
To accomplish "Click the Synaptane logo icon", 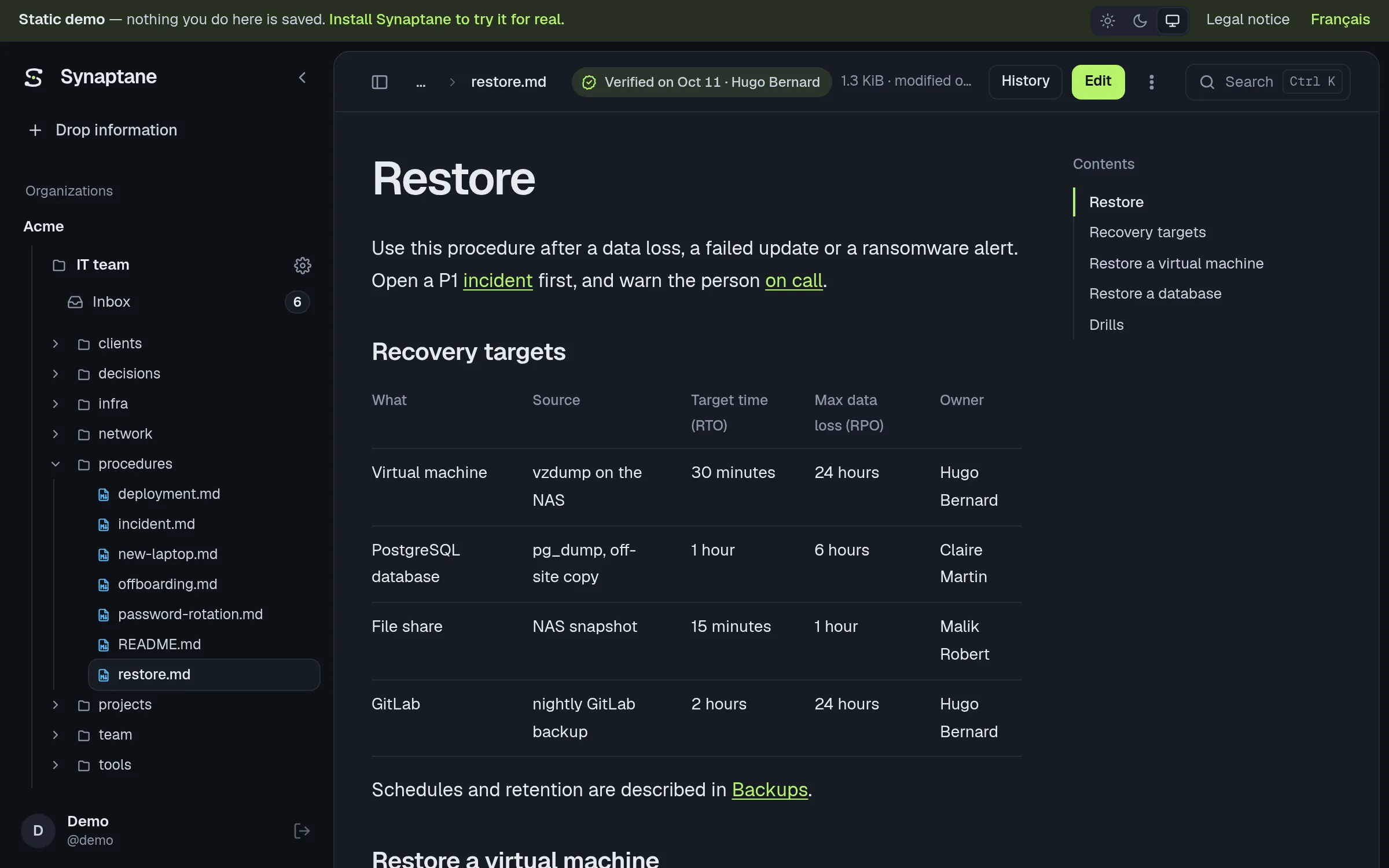I will click(x=34, y=77).
